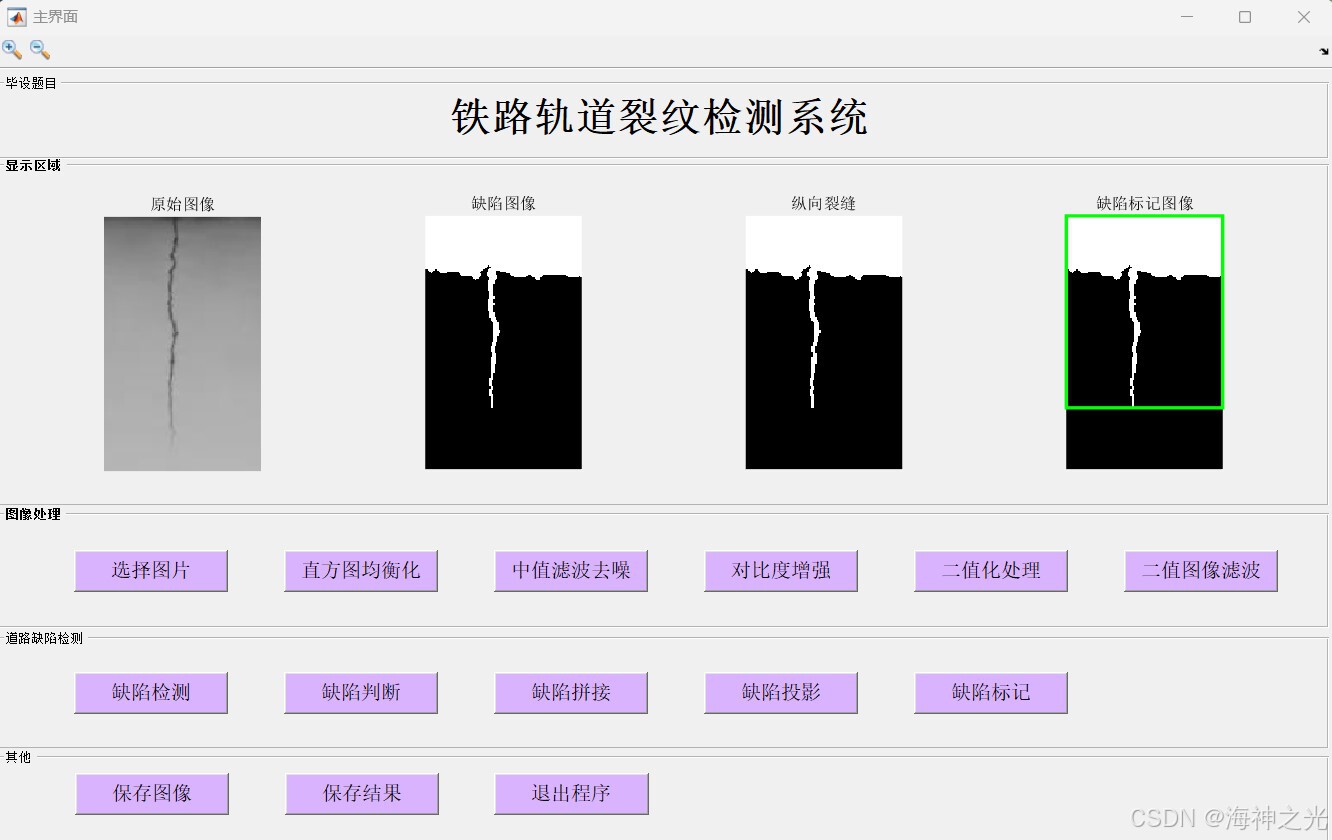Click the 缺陷标记图像 marked defect preview
The image size is (1332, 840).
coord(1144,343)
